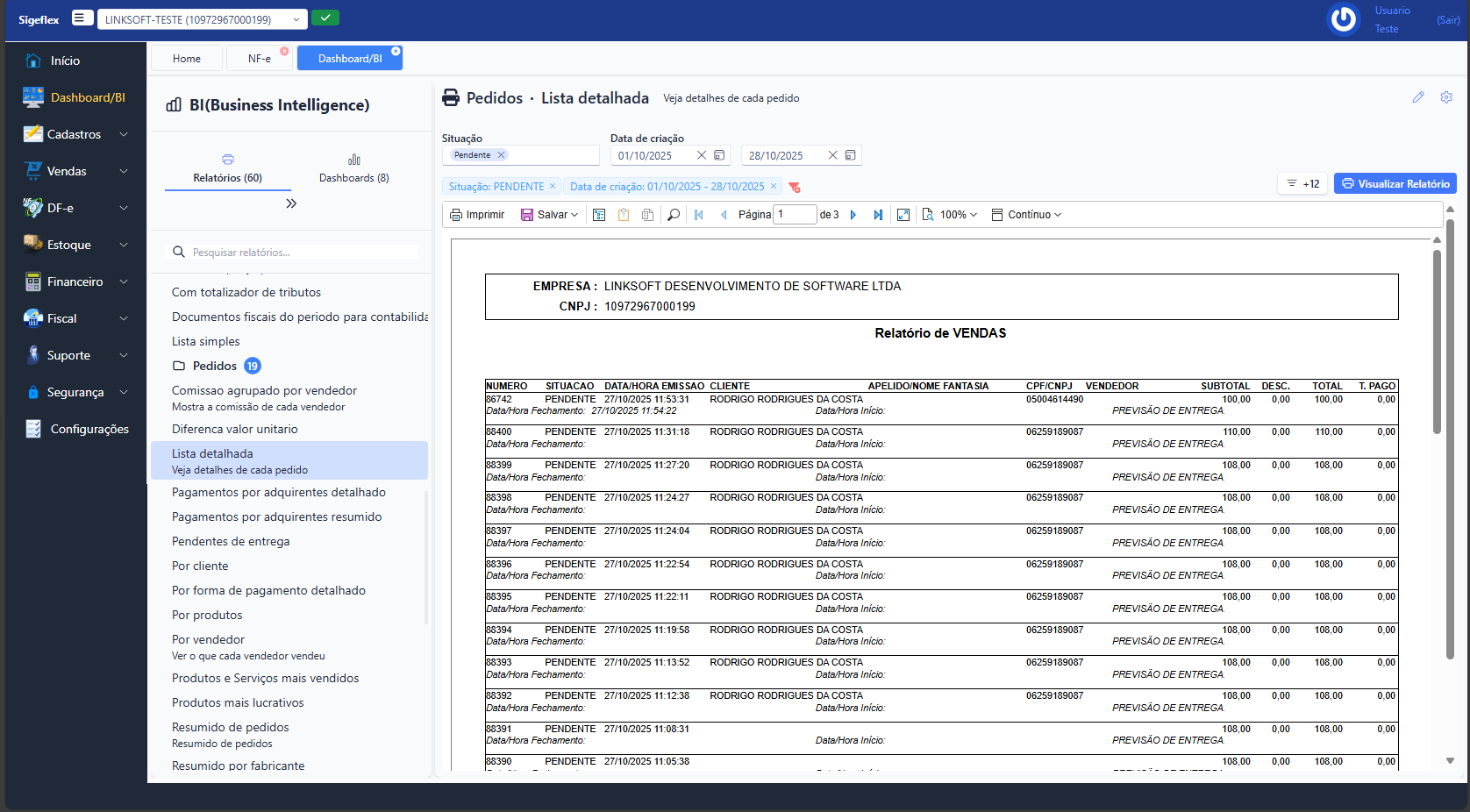Click the report viewer vertical scrollbar
The image size is (1470, 812).
(1437, 342)
